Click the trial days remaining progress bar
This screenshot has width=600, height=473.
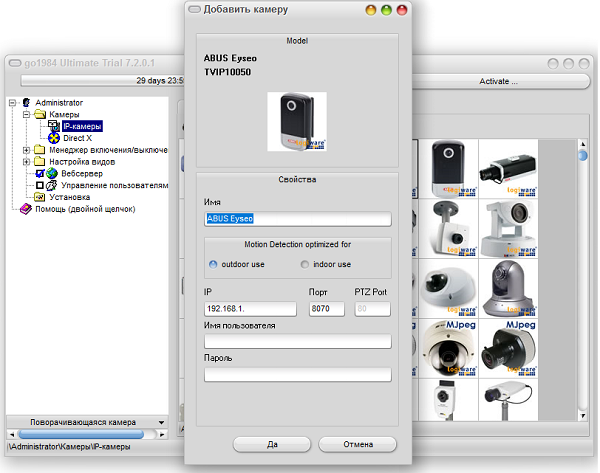click(x=103, y=80)
